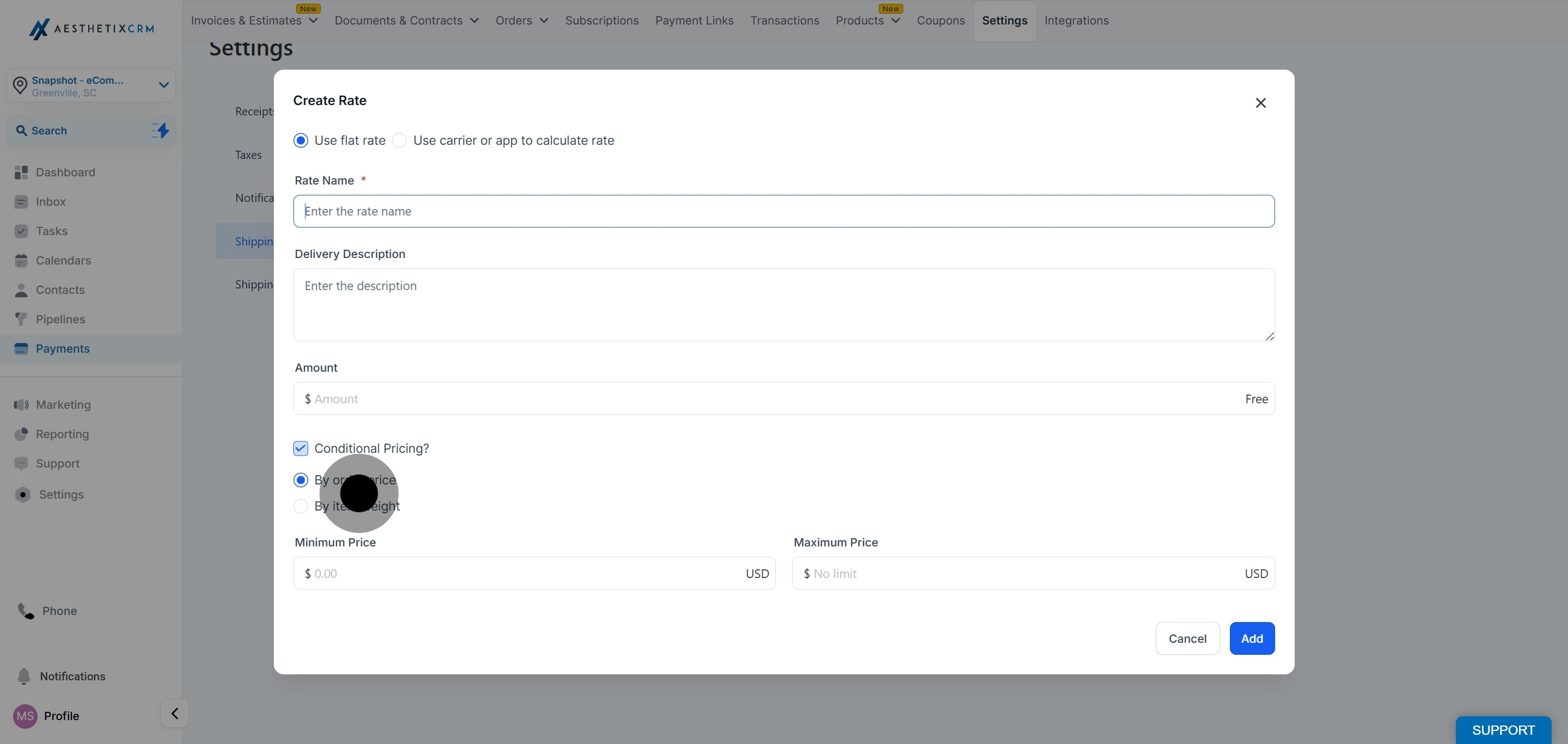
Task: Click the Calendars sidebar icon
Action: (x=21, y=261)
